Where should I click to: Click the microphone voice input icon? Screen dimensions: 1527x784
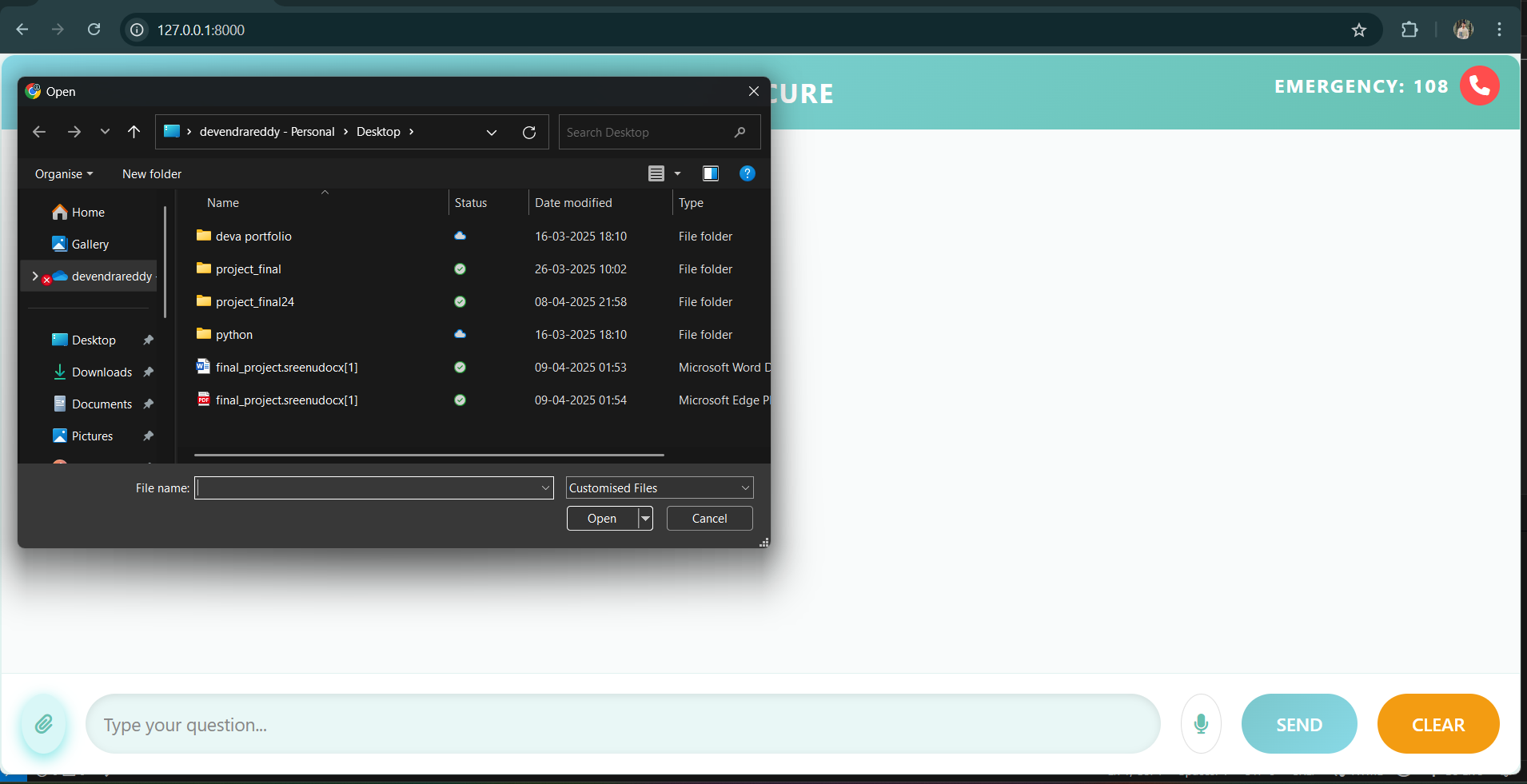(1200, 724)
